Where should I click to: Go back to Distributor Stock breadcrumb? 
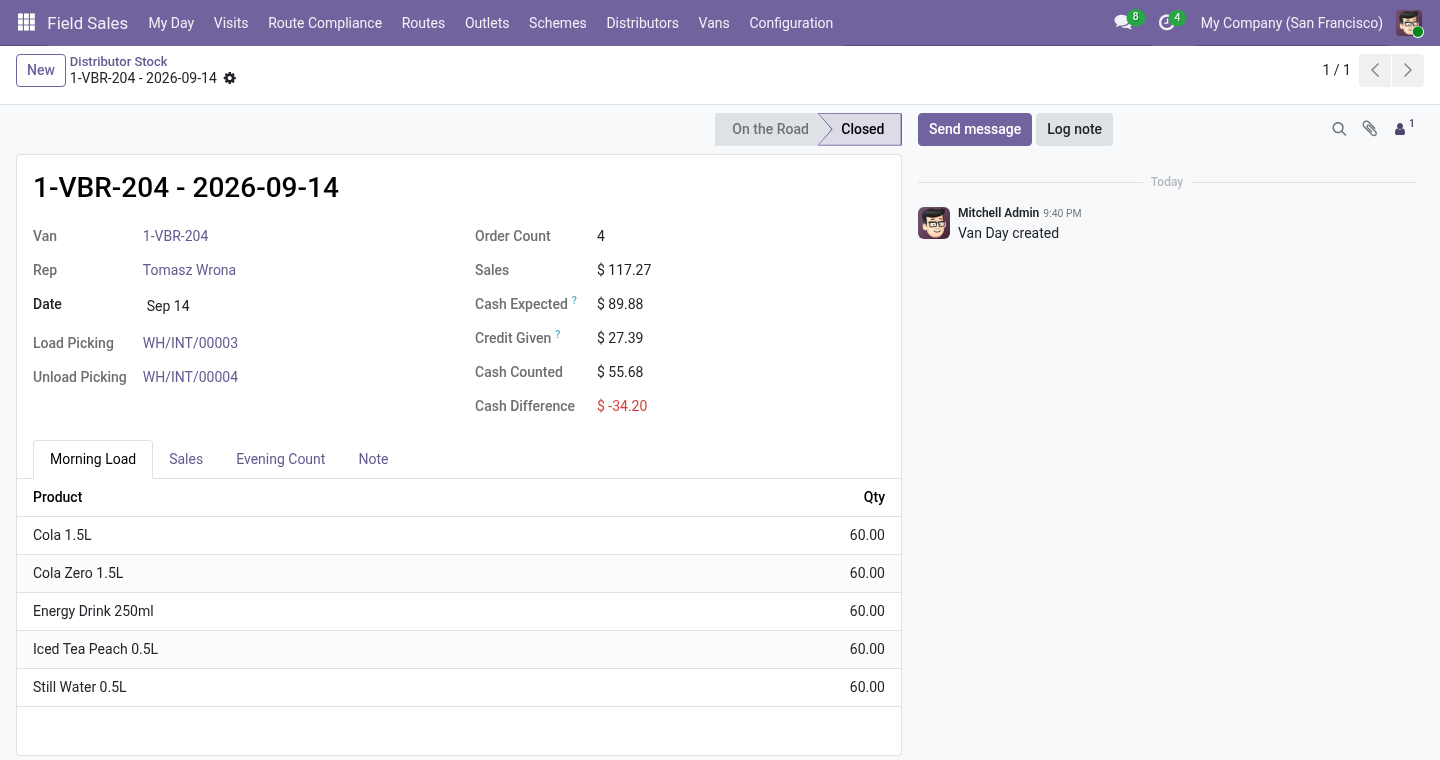tap(119, 61)
